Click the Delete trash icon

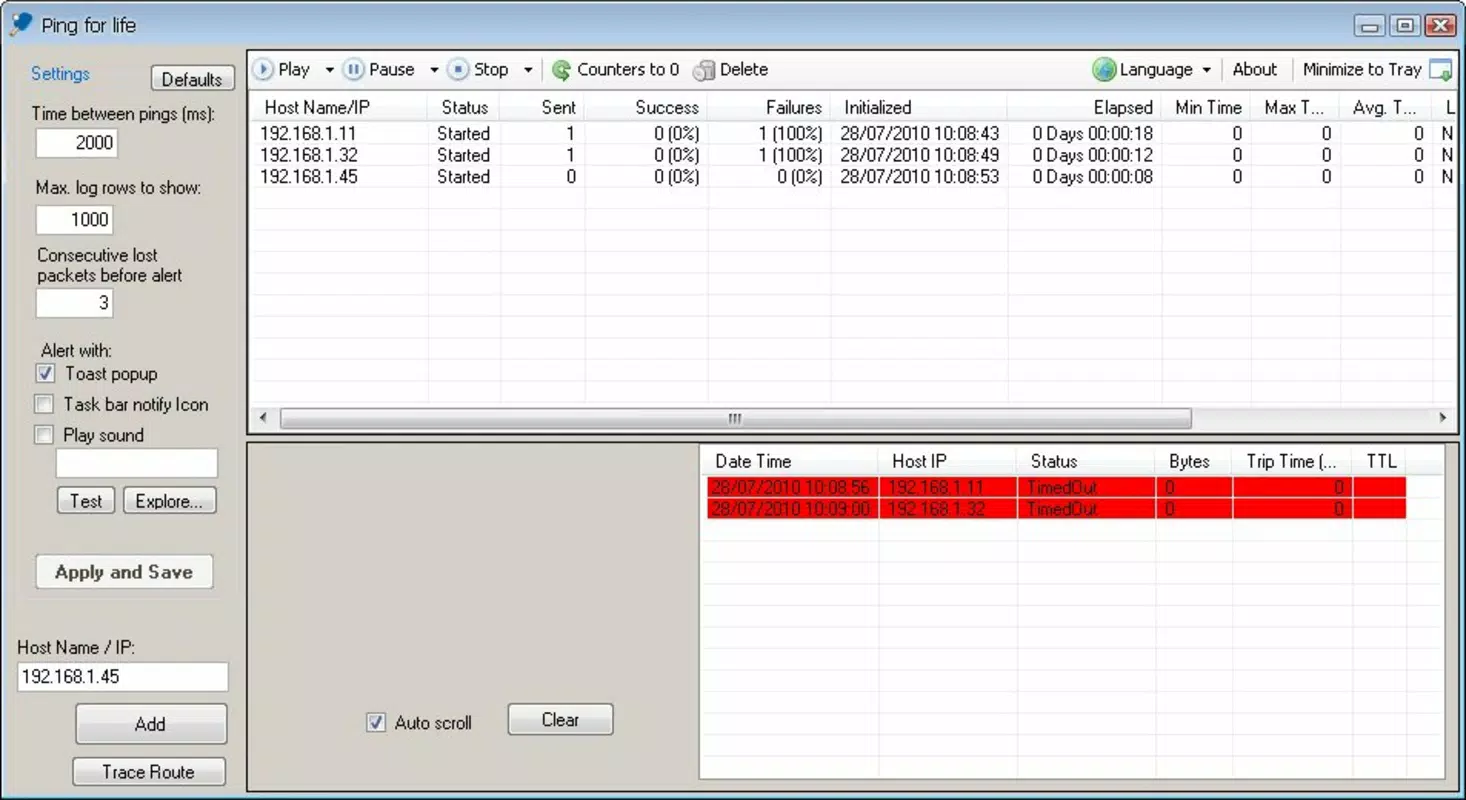(x=704, y=70)
